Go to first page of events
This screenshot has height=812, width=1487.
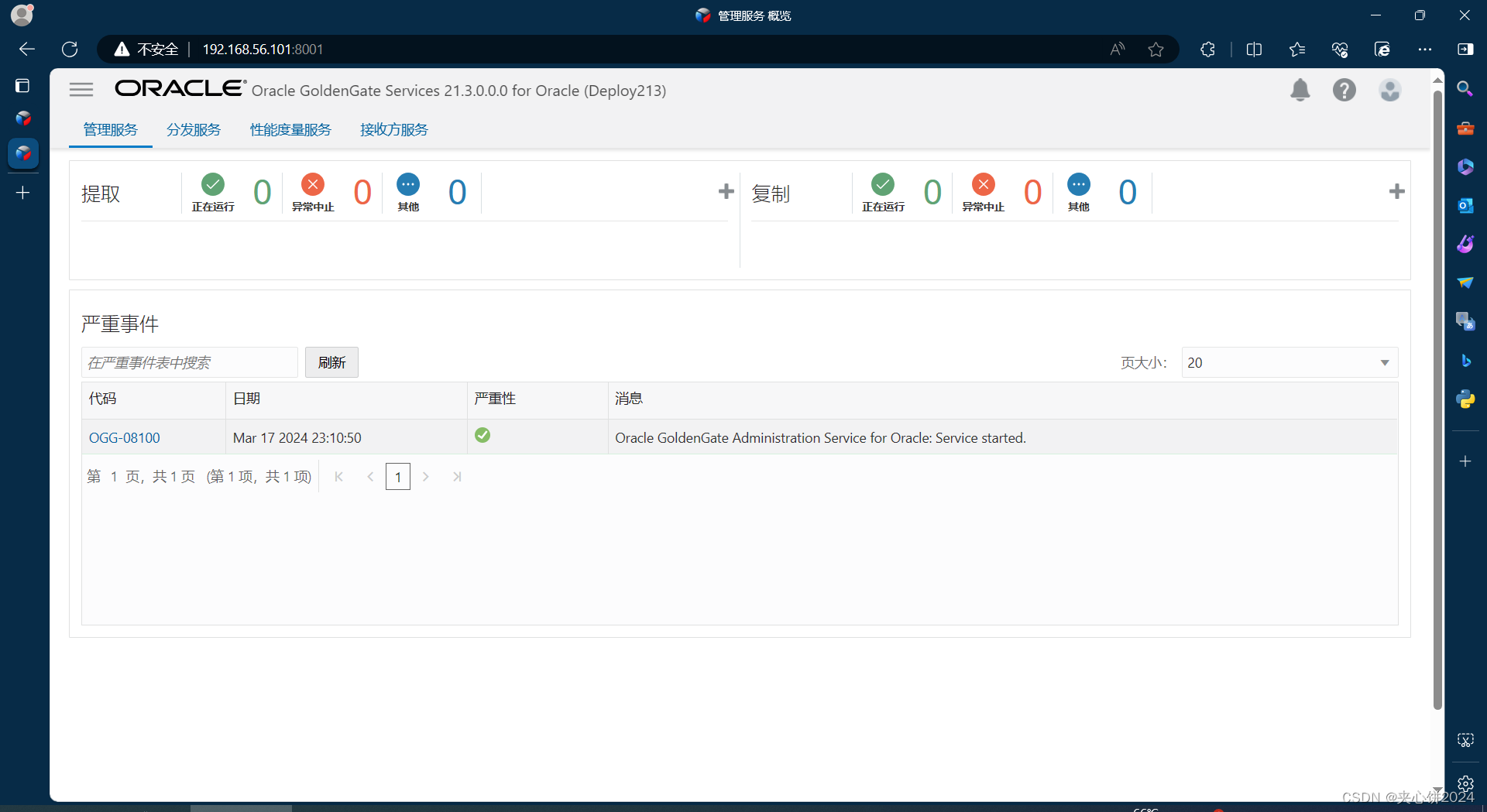pos(338,477)
